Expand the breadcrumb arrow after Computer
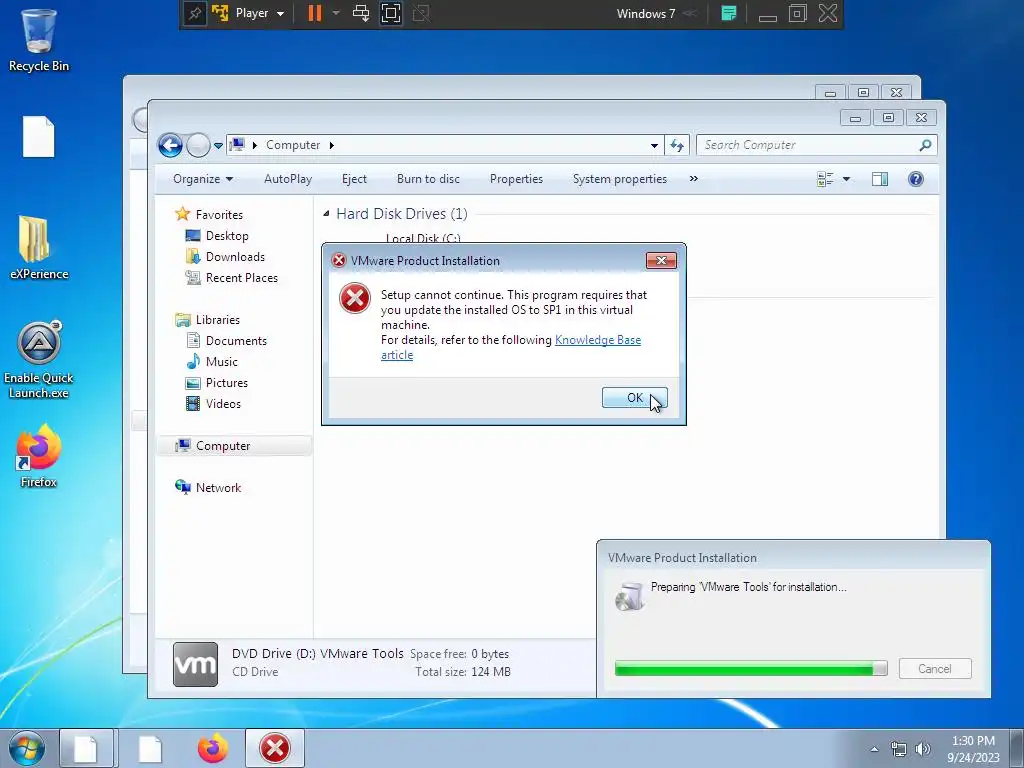 [332, 145]
